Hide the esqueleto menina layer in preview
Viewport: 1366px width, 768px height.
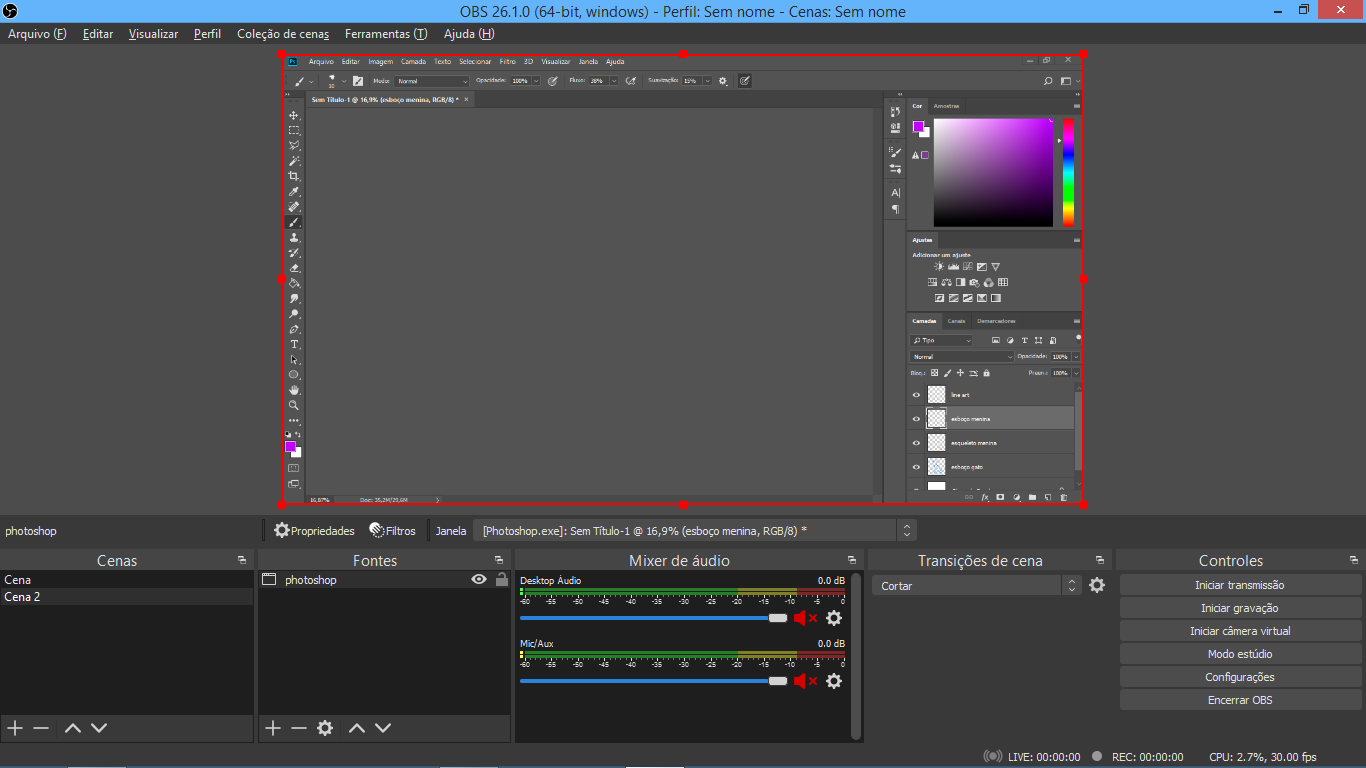coord(916,443)
